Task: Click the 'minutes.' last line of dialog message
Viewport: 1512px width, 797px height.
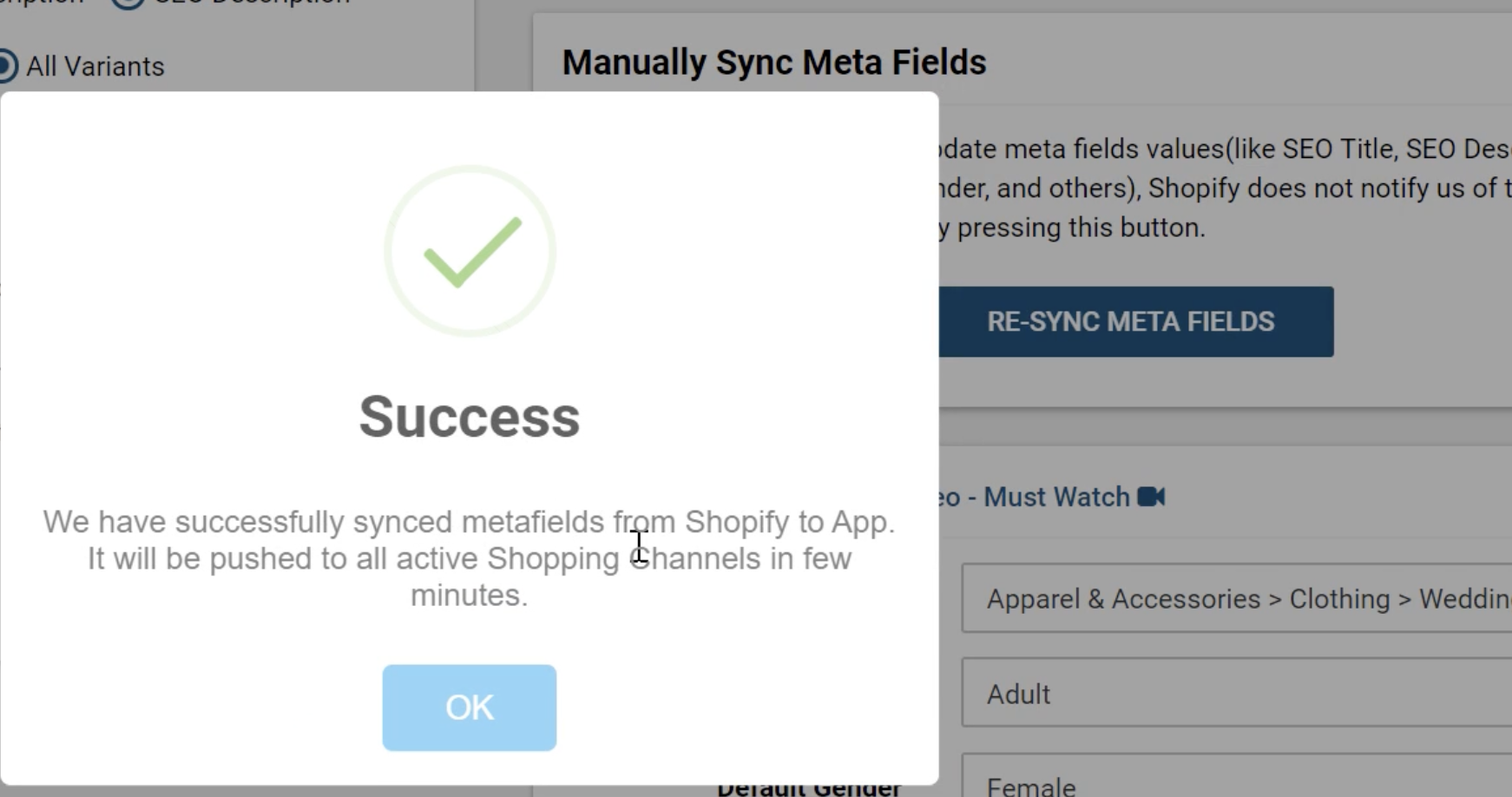Action: (469, 596)
